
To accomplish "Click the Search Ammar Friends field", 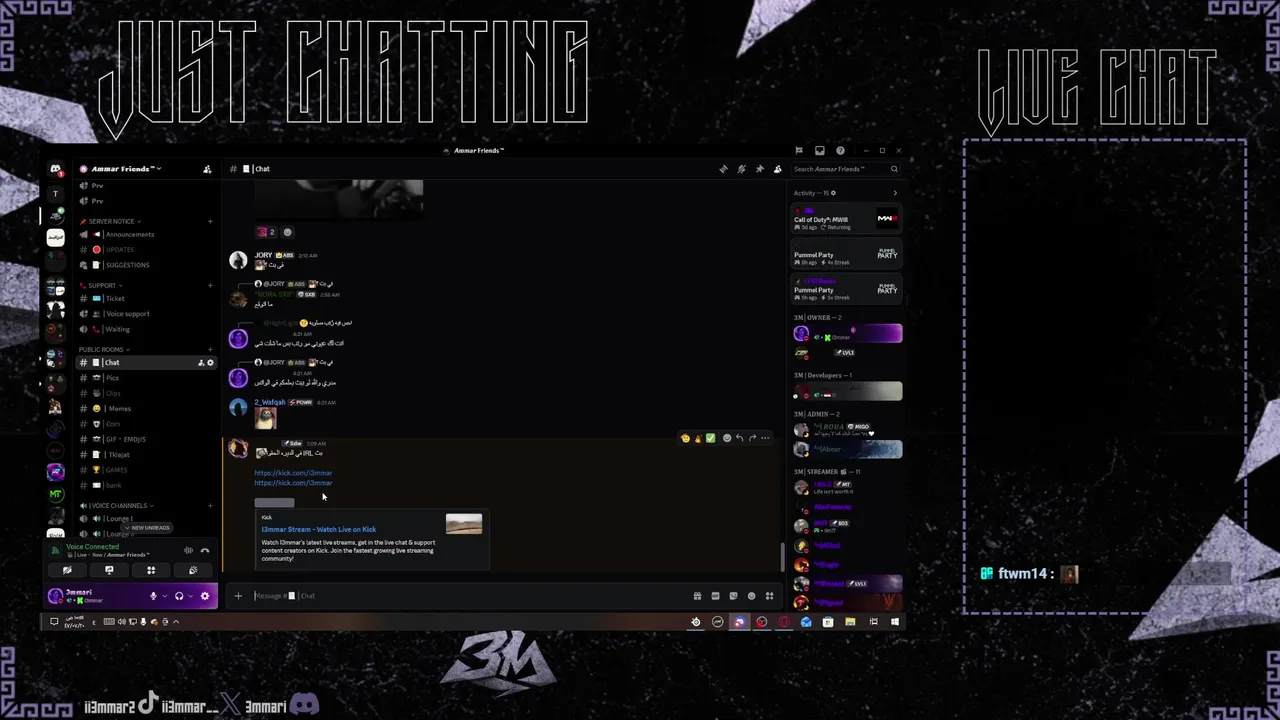I will (846, 169).
